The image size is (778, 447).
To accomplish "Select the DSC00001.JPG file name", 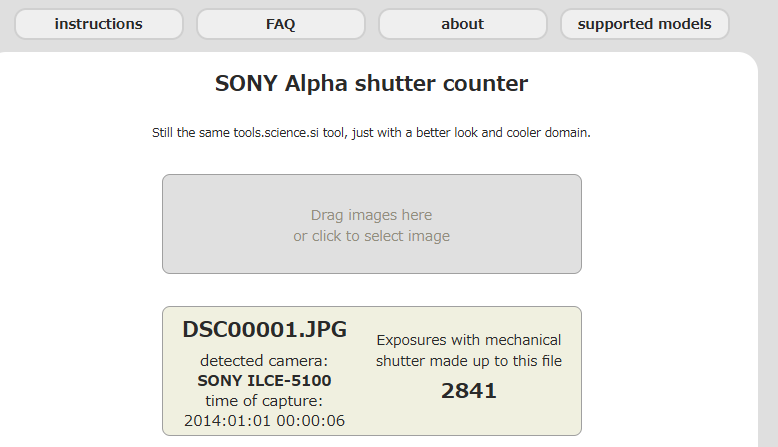I will pos(264,329).
